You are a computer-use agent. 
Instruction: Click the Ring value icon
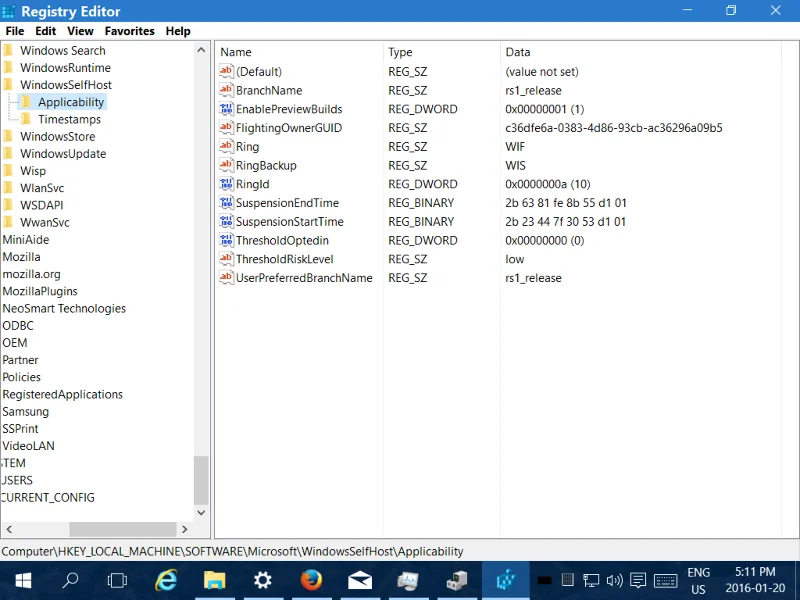tap(226, 146)
